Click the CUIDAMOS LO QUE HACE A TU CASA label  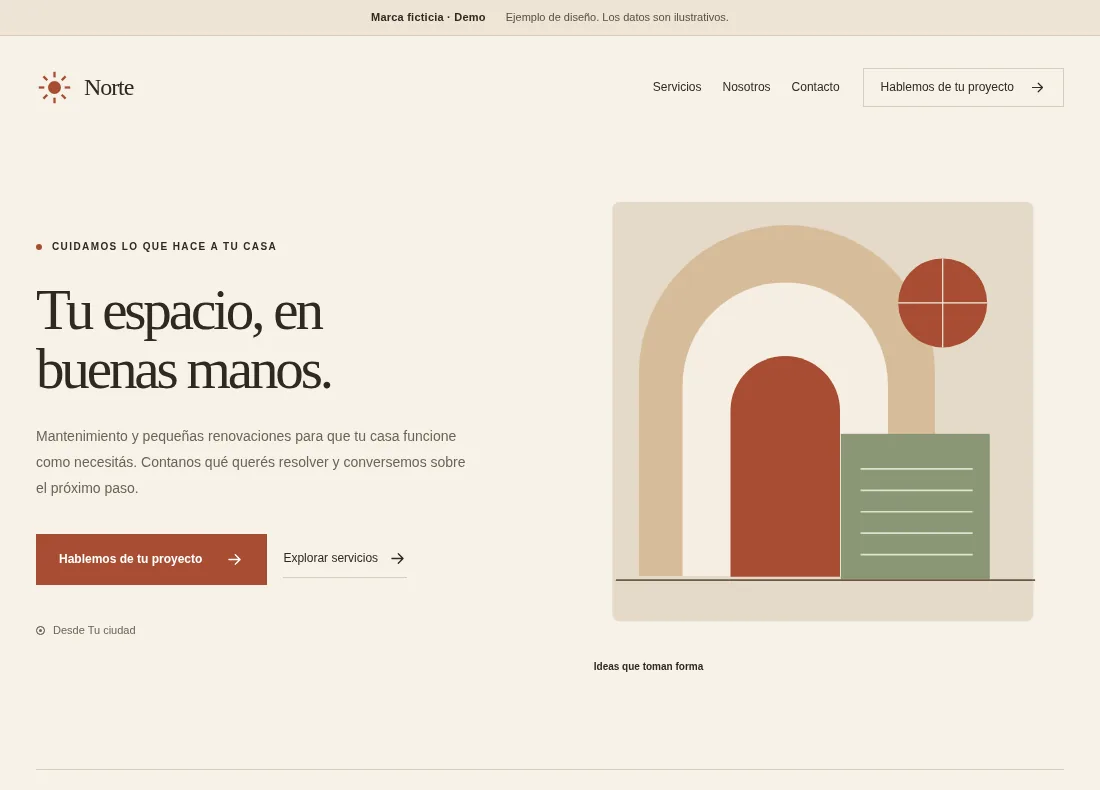(164, 246)
